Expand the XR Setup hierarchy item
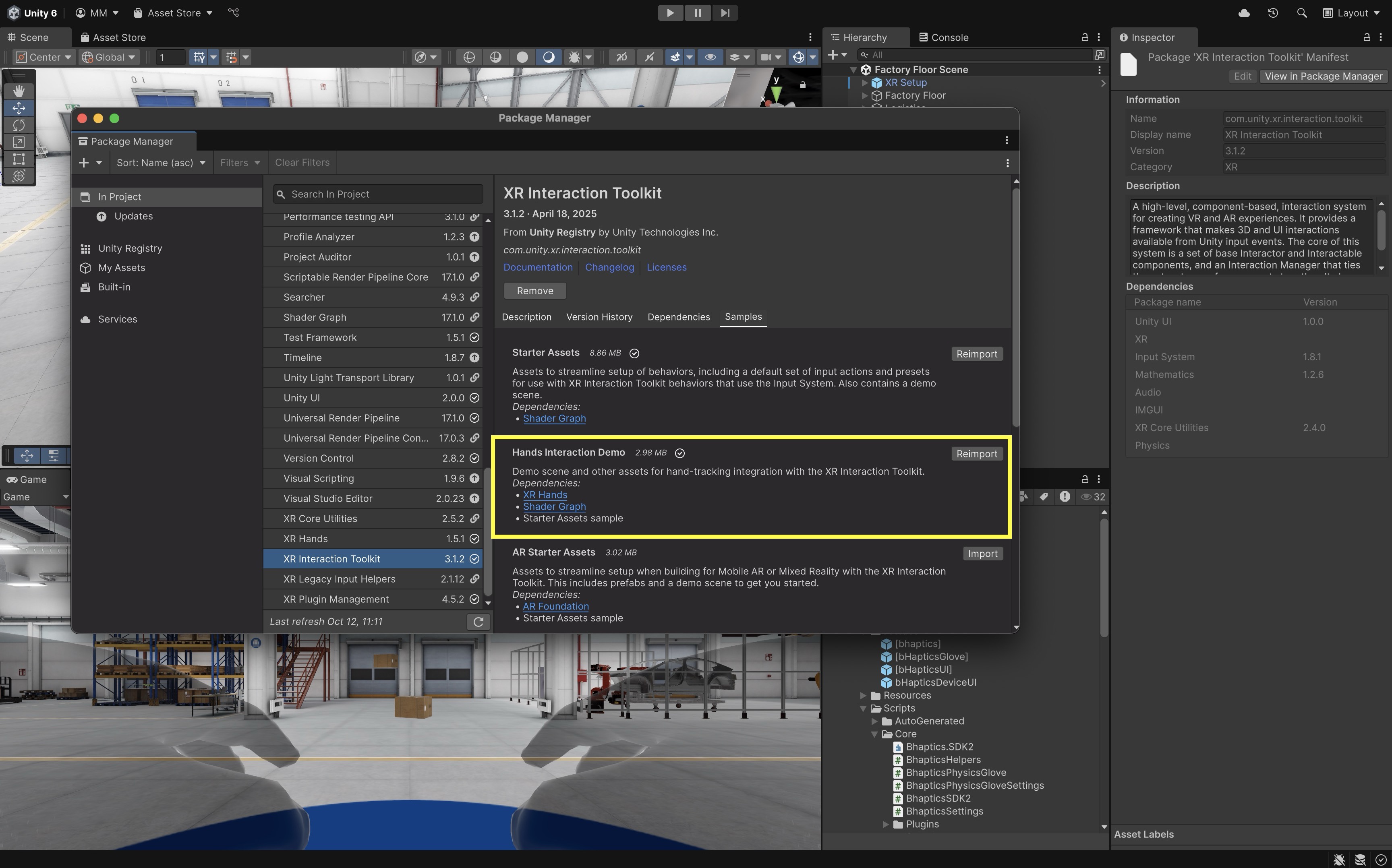This screenshot has height=868, width=1392. pos(864,83)
